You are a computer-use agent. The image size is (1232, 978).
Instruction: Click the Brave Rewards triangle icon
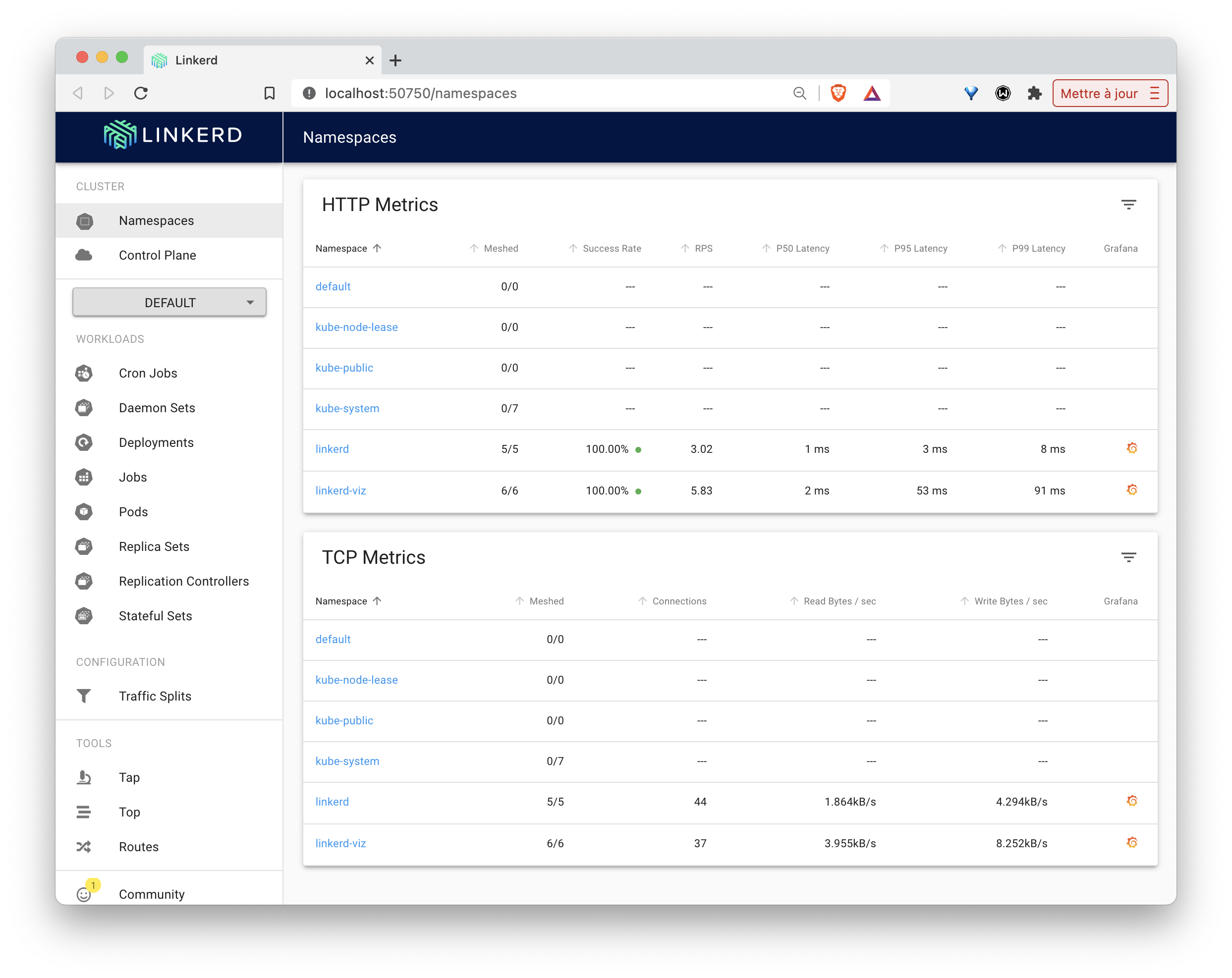(x=871, y=93)
